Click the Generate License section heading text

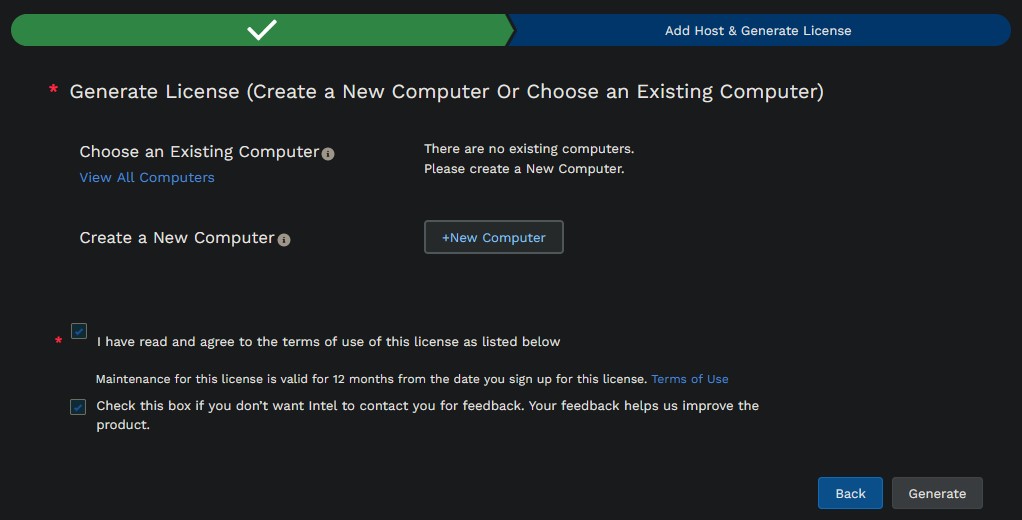tap(446, 91)
